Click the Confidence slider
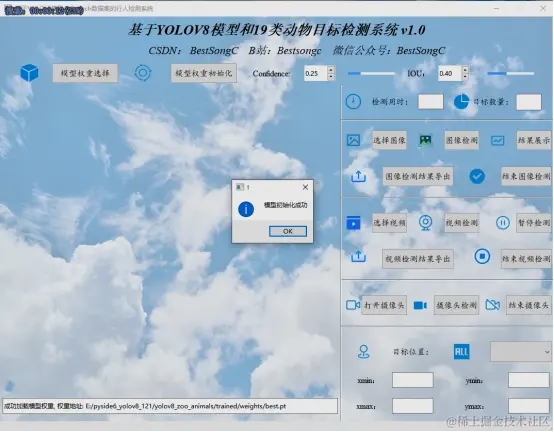554x432 pixels. tap(371, 73)
